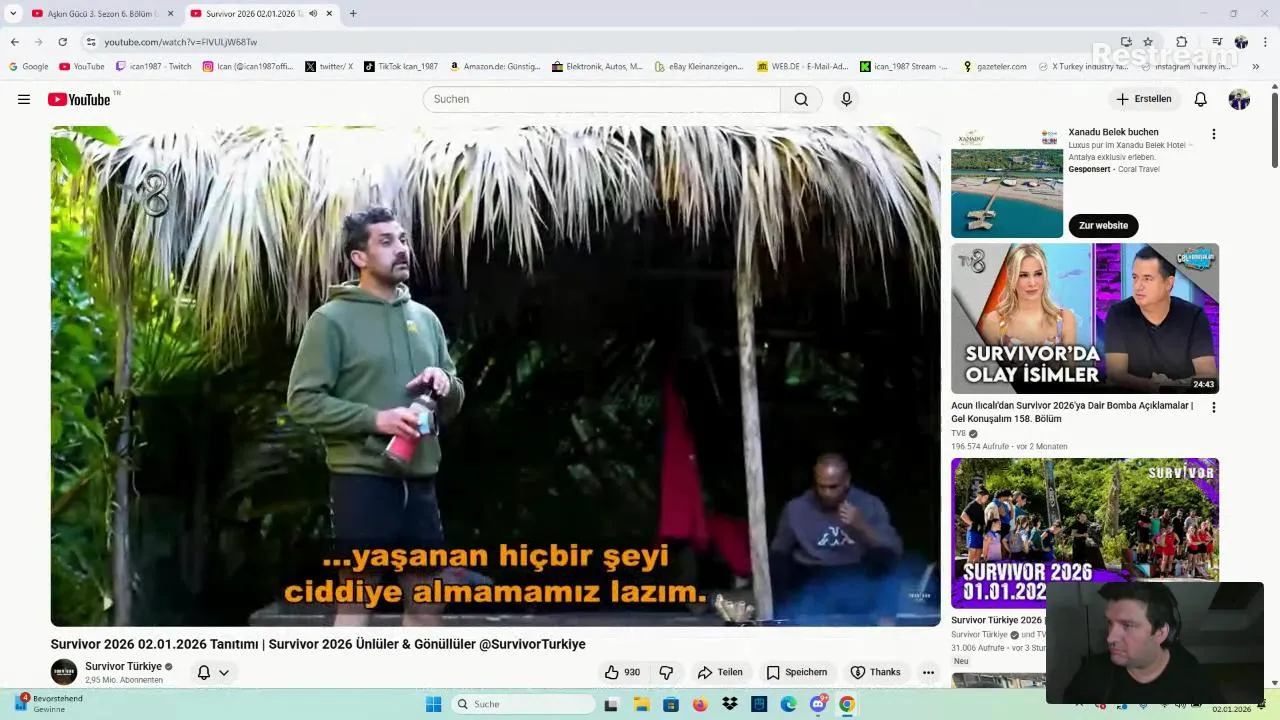Viewport: 1280px width, 720px height.
Task: Open the account avatar menu on YouTube
Action: [x=1239, y=99]
